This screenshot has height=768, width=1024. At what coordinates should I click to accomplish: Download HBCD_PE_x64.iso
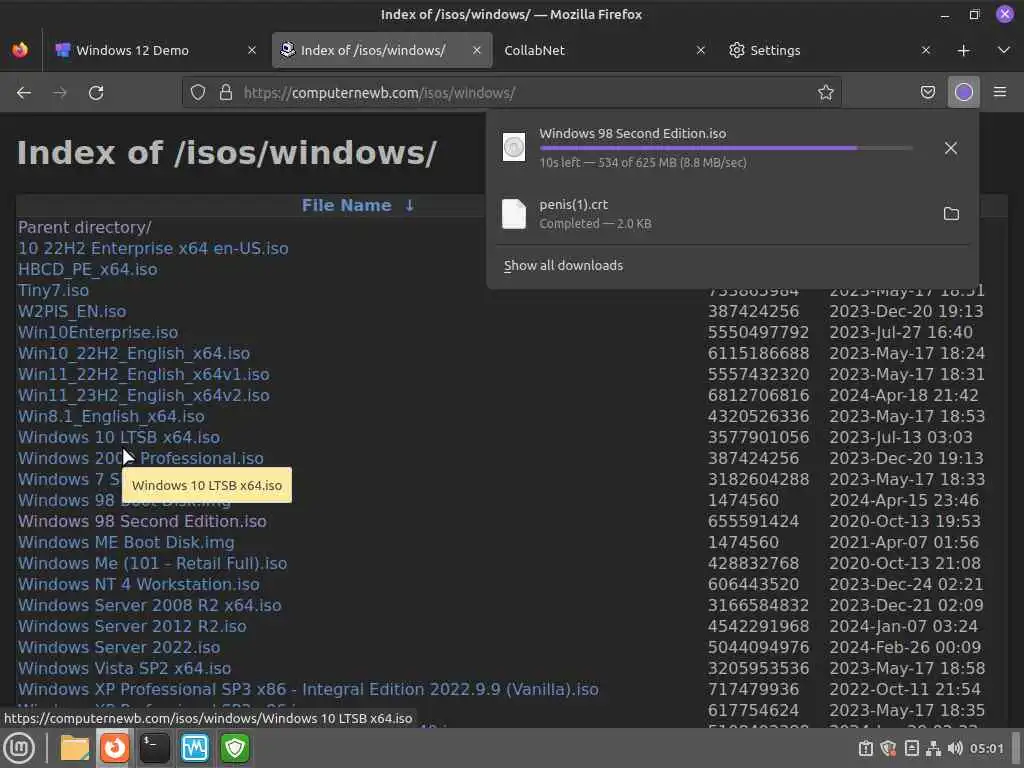pos(88,269)
